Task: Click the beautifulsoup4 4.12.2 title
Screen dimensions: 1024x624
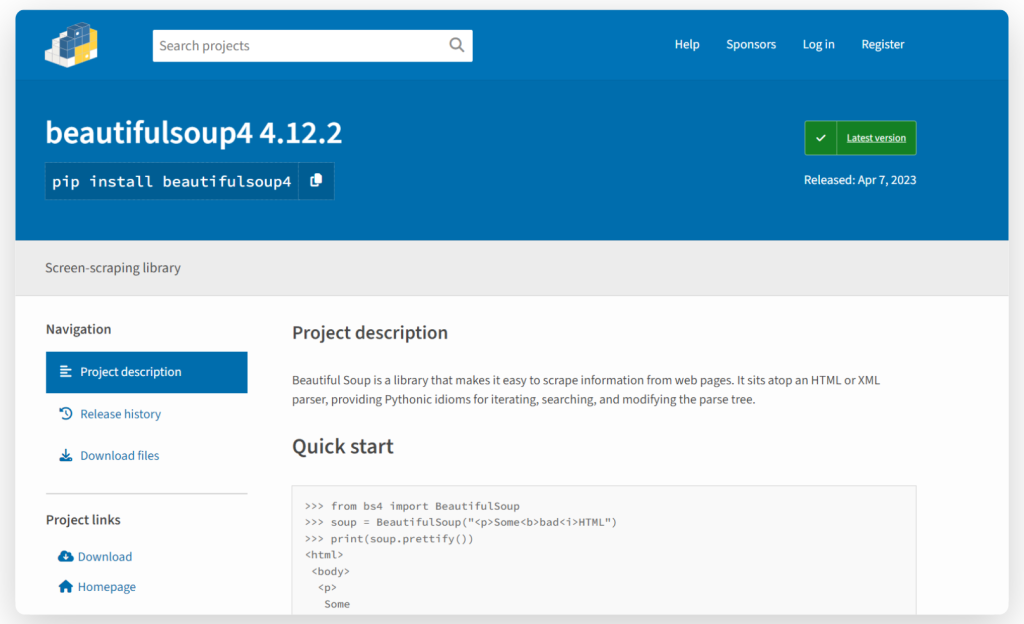Action: click(x=193, y=133)
